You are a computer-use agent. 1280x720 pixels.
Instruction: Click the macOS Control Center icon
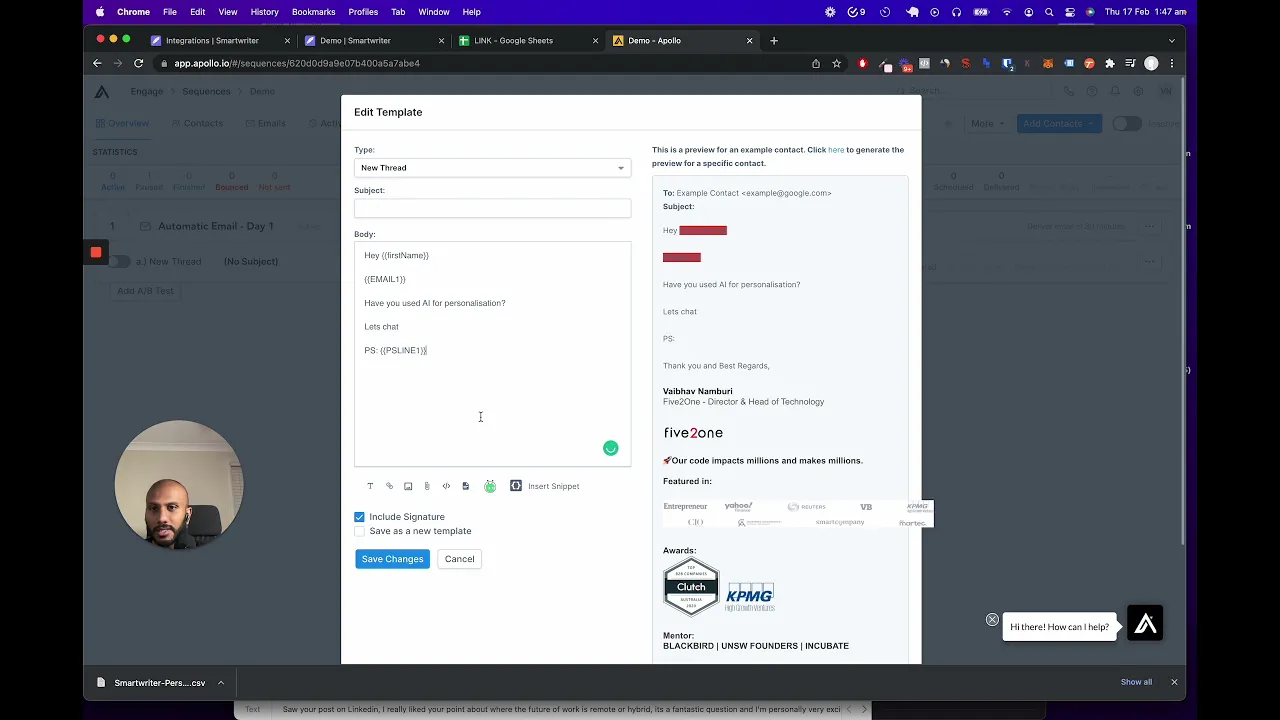pyautogui.click(x=1070, y=12)
